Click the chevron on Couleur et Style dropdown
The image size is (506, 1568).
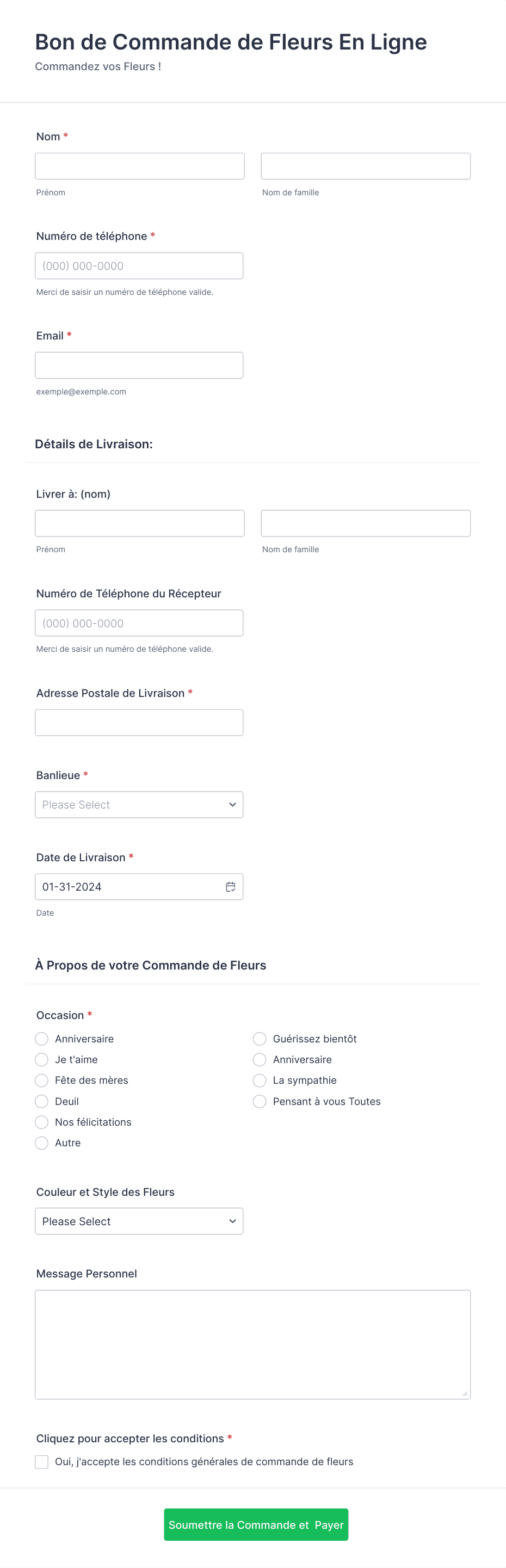pyautogui.click(x=233, y=1221)
